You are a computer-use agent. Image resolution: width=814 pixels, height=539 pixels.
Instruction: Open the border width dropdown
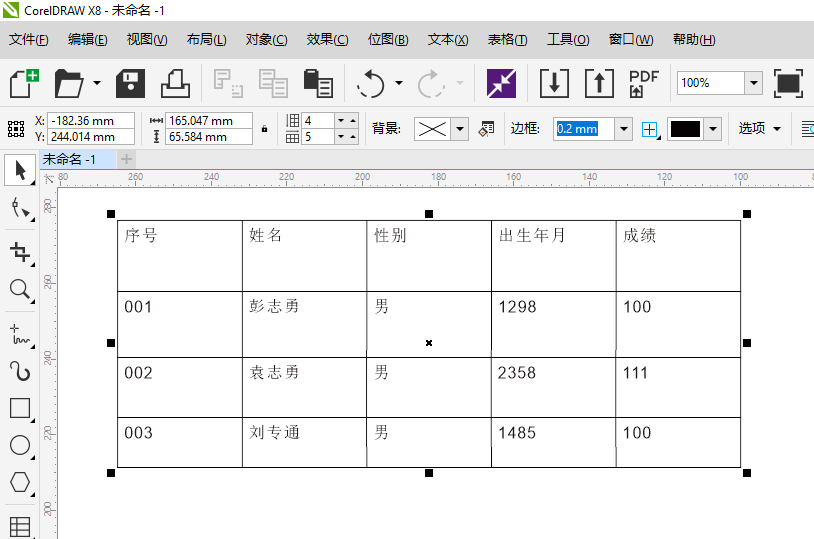click(623, 129)
